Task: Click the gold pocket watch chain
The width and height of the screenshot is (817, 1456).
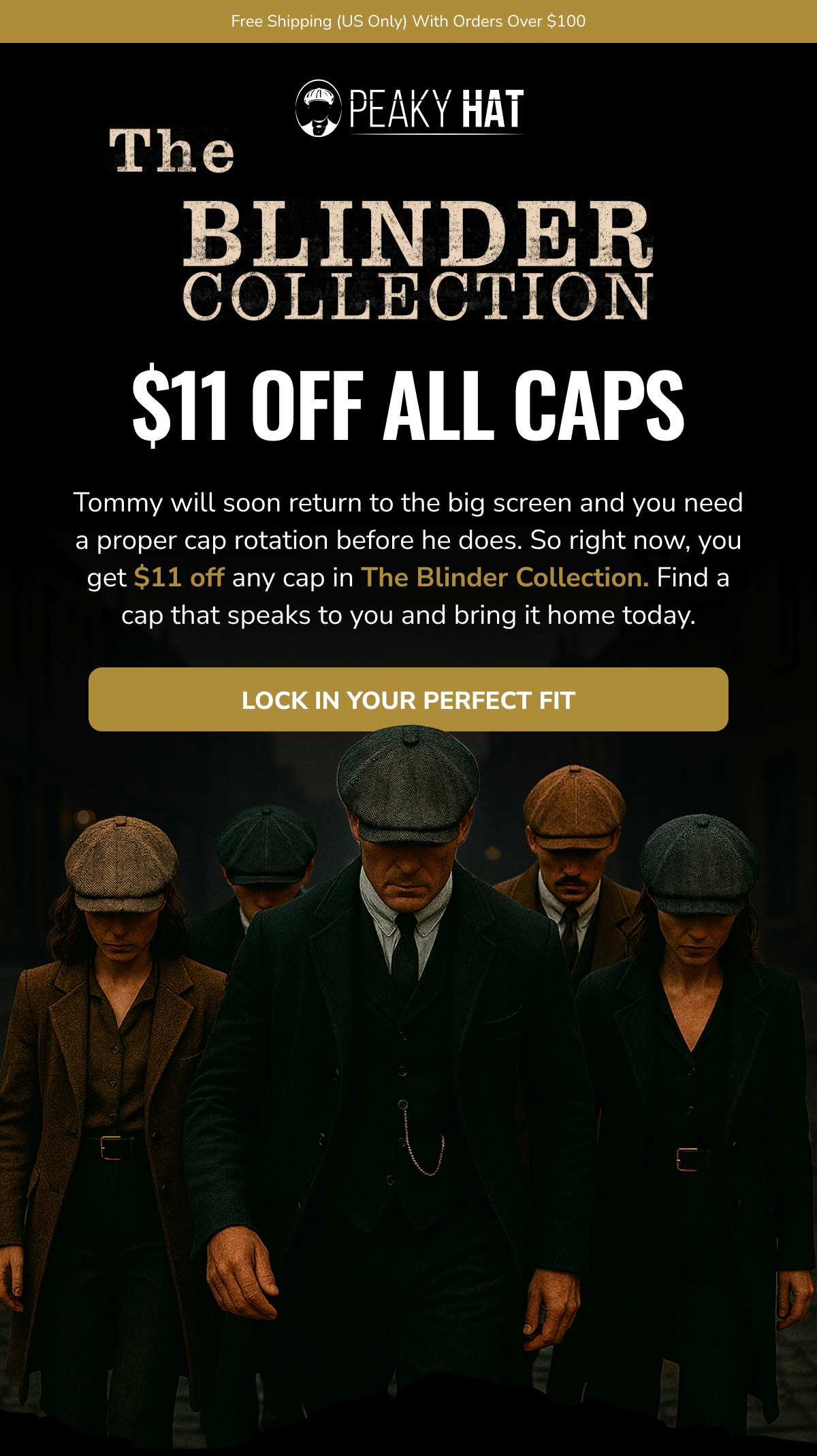Action: click(x=422, y=1143)
